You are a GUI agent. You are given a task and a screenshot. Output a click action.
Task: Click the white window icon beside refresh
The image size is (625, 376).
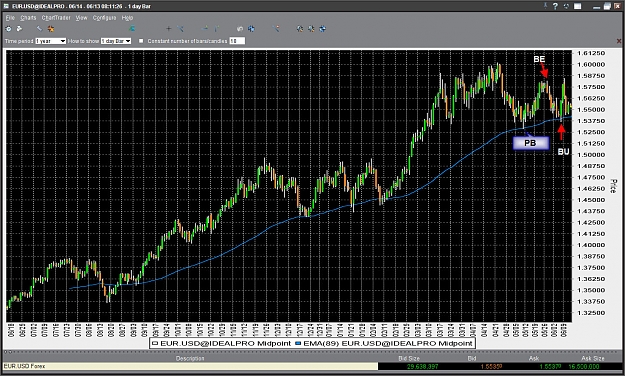(x=577, y=6)
